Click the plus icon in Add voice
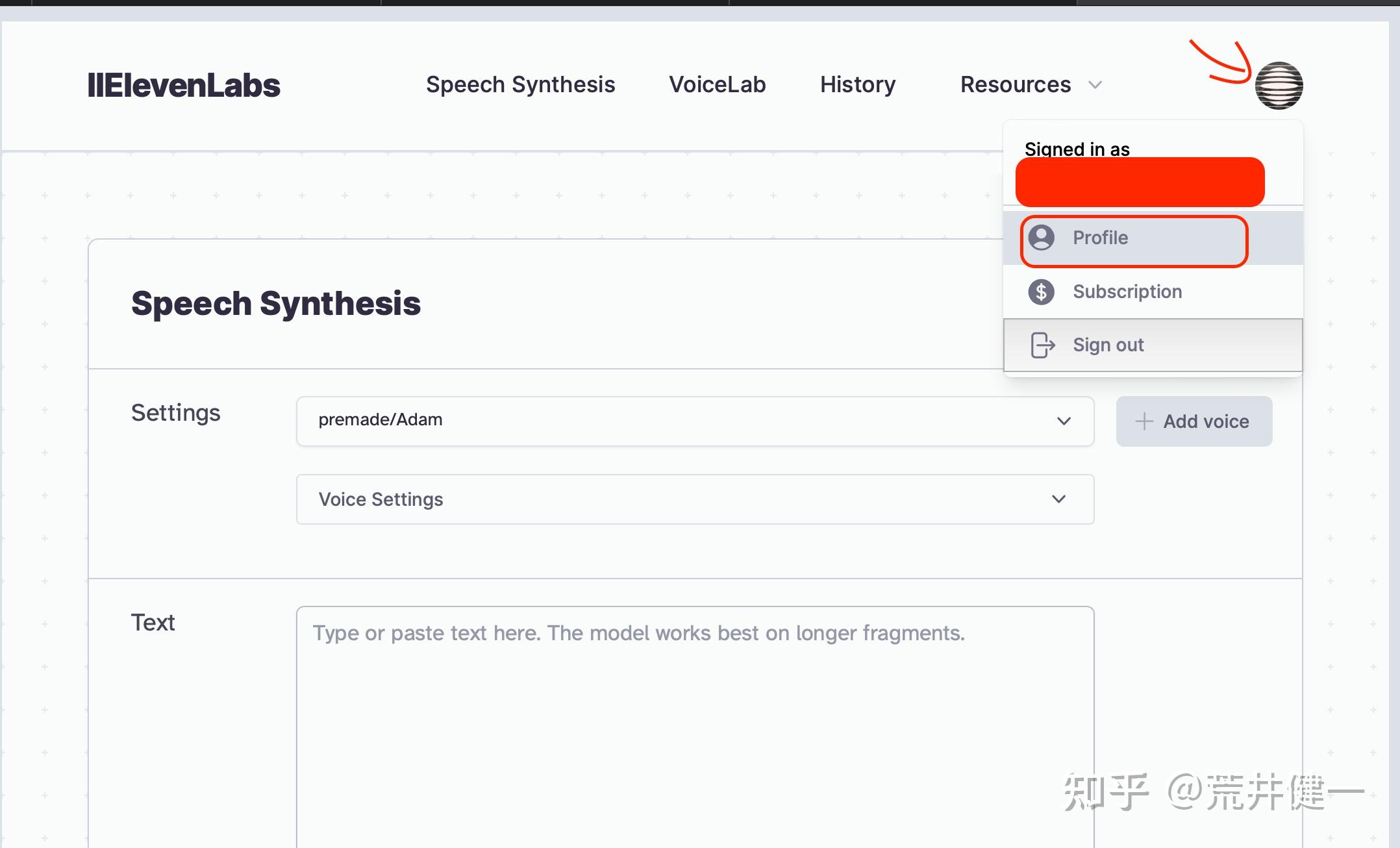The height and width of the screenshot is (848, 1400). [1144, 421]
